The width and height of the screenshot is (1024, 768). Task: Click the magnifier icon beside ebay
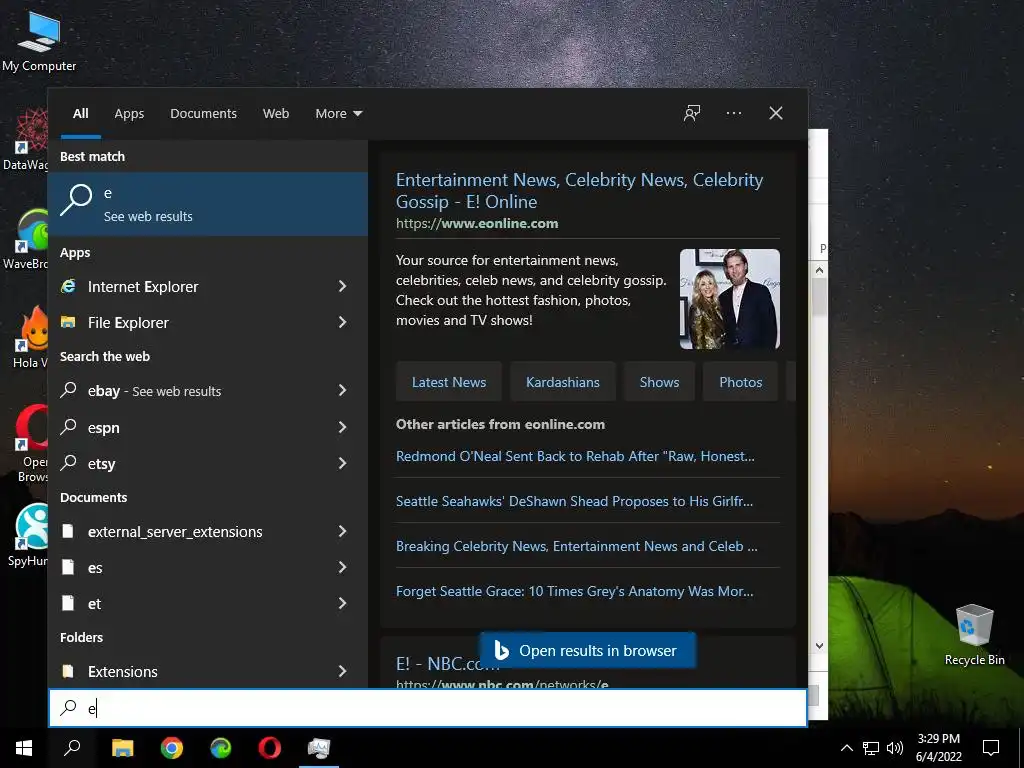tap(69, 390)
